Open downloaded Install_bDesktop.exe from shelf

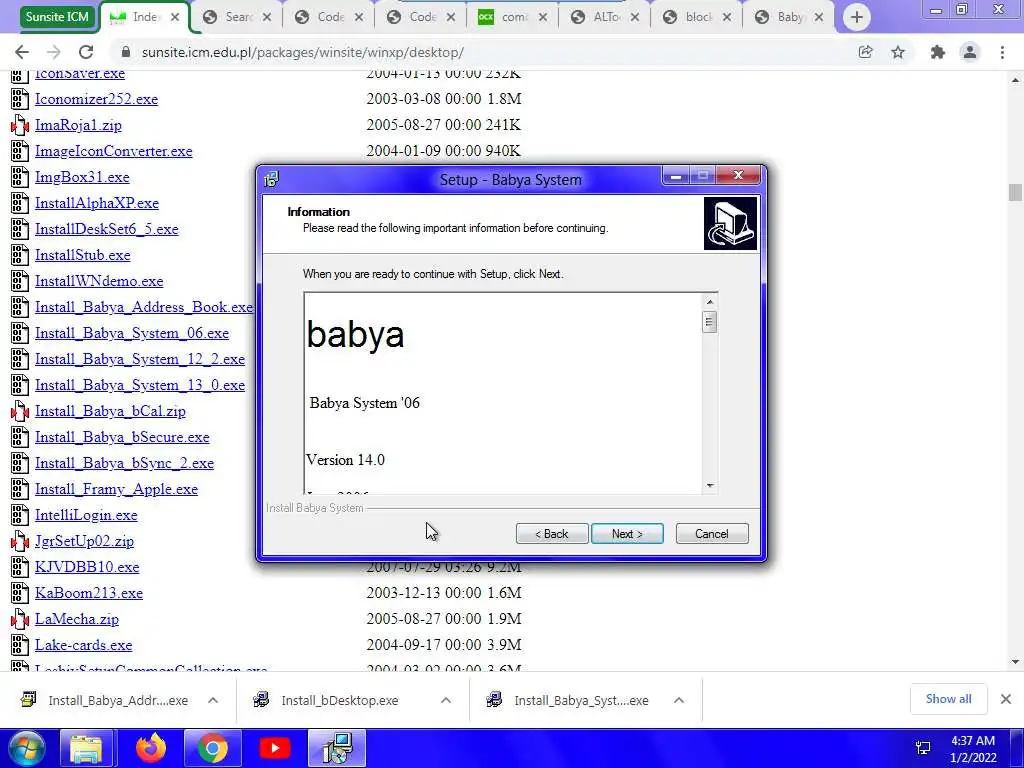click(340, 700)
